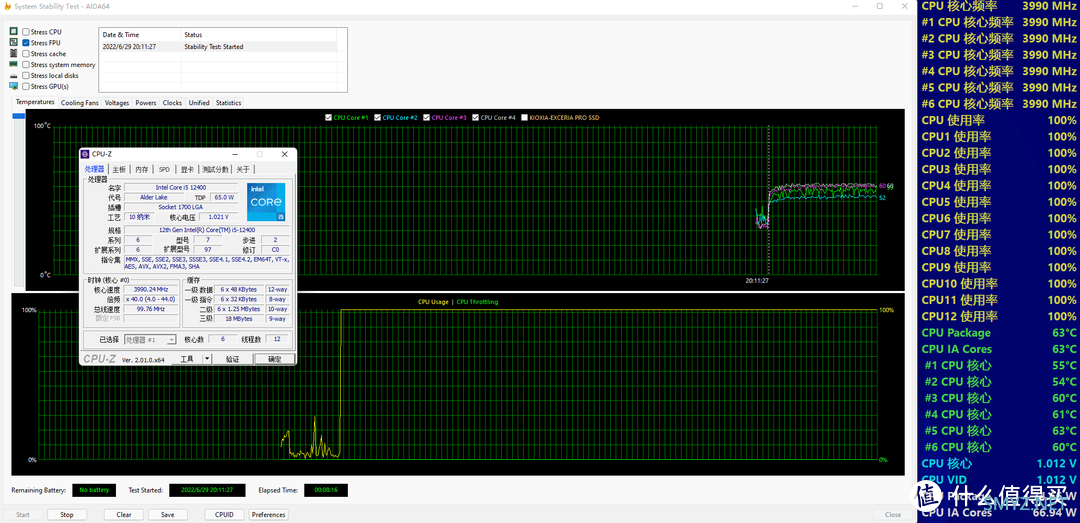Enable the KIOXIA-EXCERIA PRO SSD graph checkbox
This screenshot has height=523, width=1080.
tap(525, 118)
